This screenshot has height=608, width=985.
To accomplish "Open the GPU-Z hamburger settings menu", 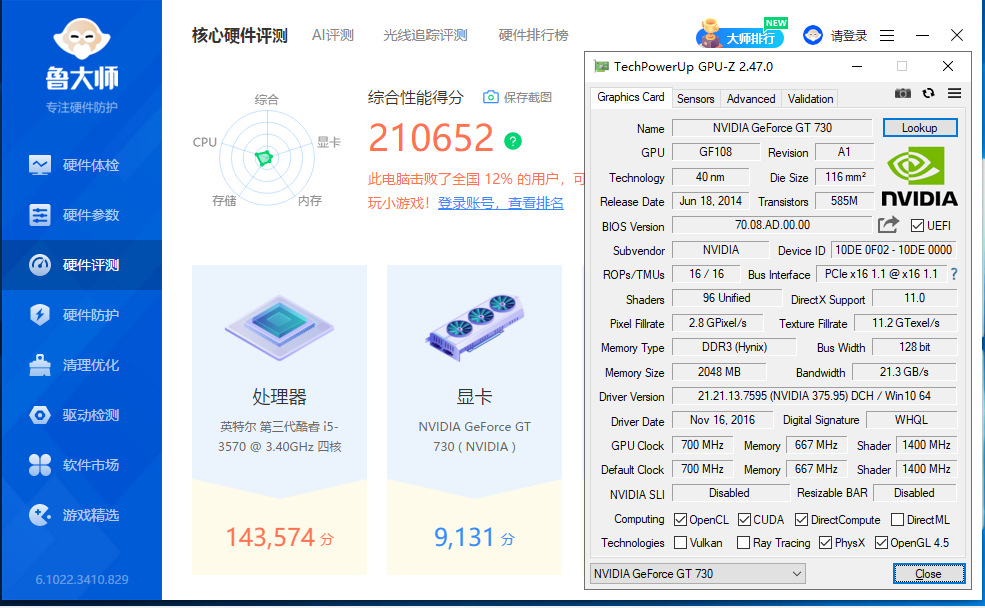I will tap(953, 93).
